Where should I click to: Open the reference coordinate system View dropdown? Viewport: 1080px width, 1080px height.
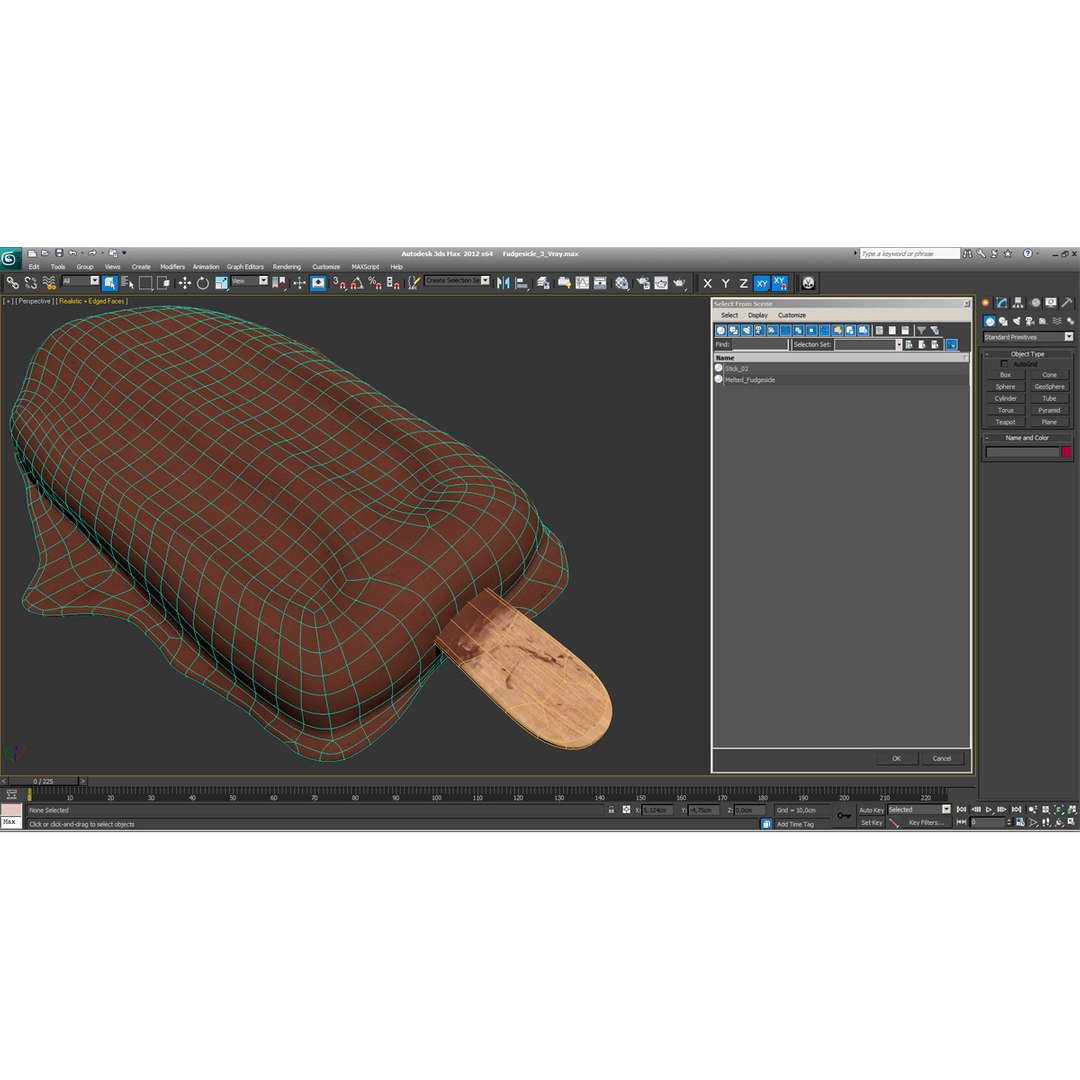(x=249, y=281)
